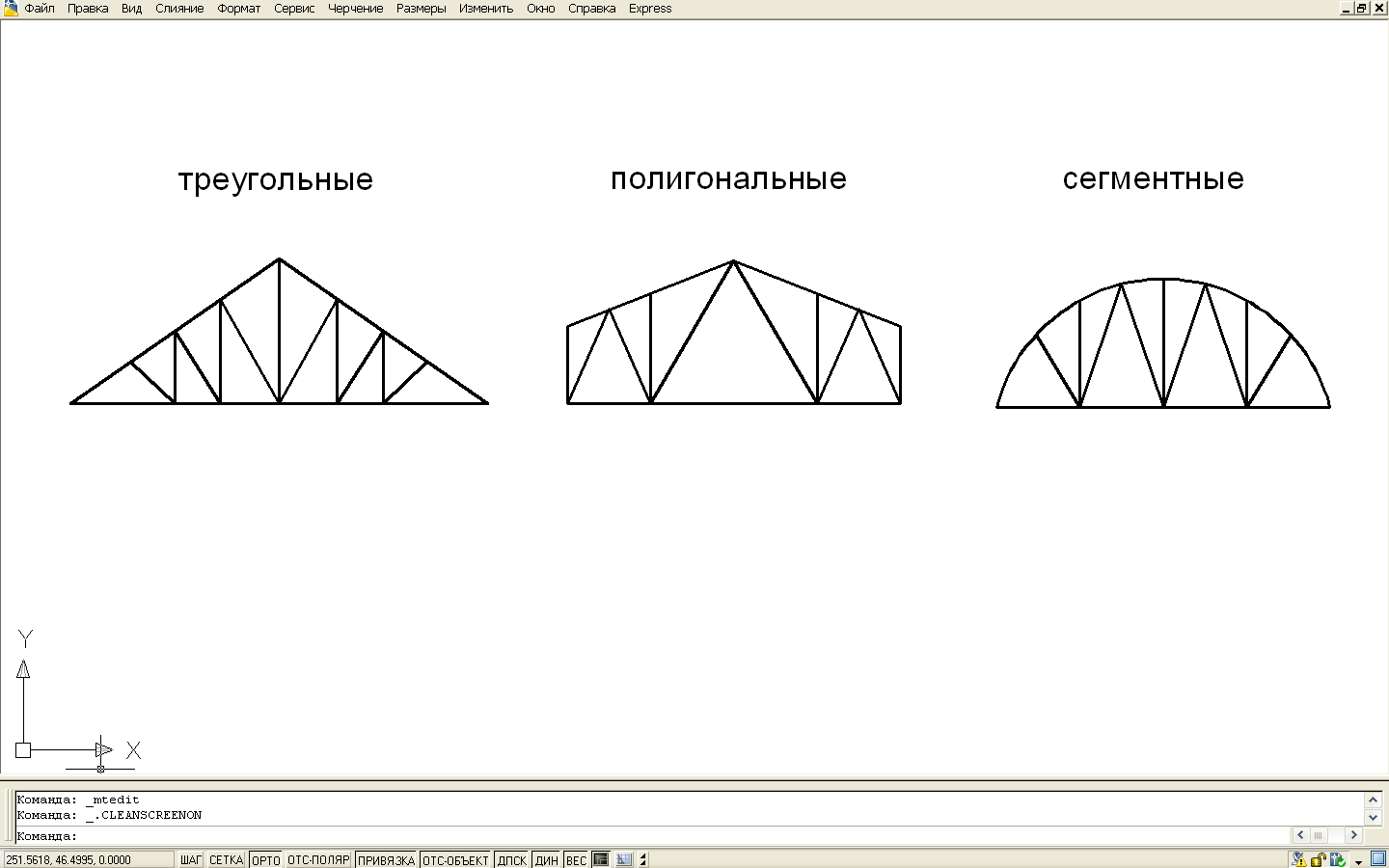Toggle ШАГ snap mode in status bar
The width and height of the screenshot is (1389, 868).
(x=191, y=860)
